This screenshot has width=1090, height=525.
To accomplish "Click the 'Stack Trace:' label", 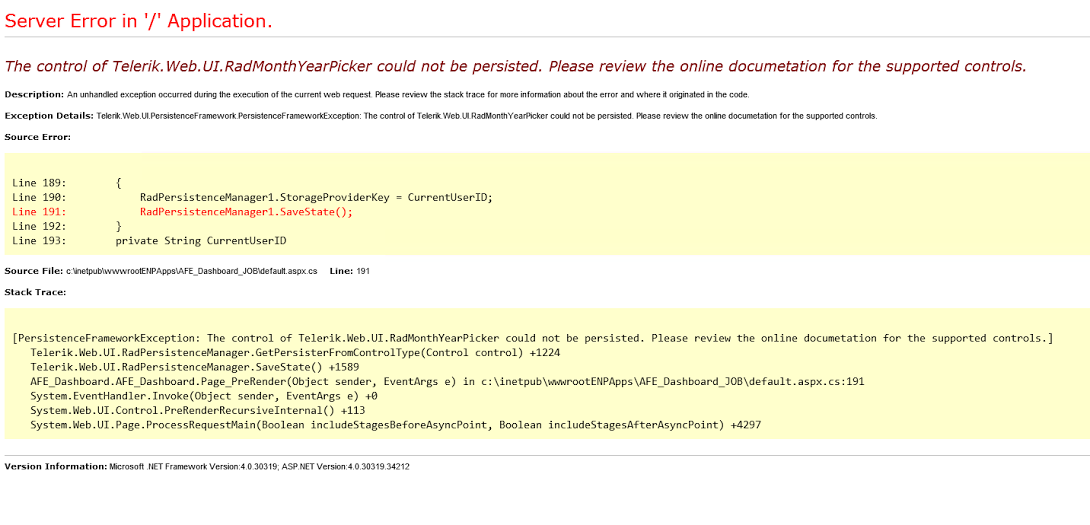I will point(35,292).
